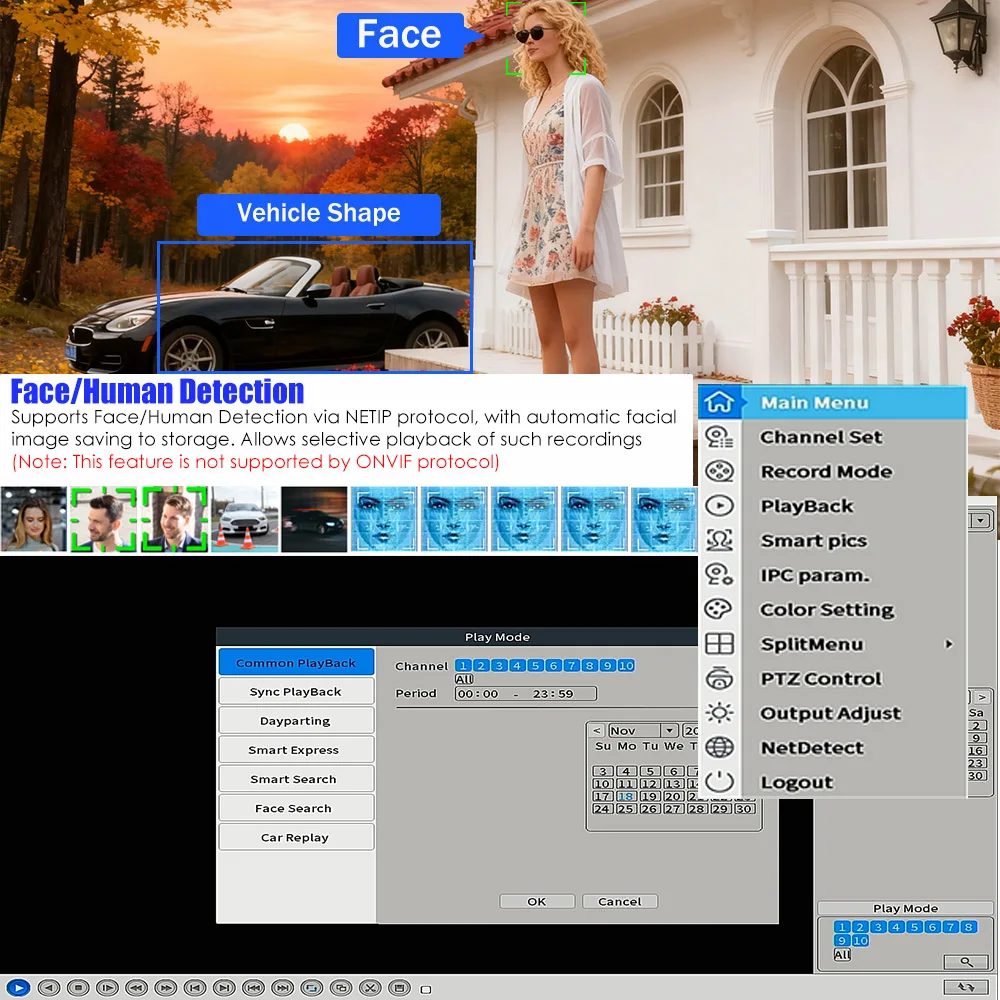Select the Smart Express tab
Image resolution: width=1000 pixels, height=1000 pixels.
pos(296,750)
